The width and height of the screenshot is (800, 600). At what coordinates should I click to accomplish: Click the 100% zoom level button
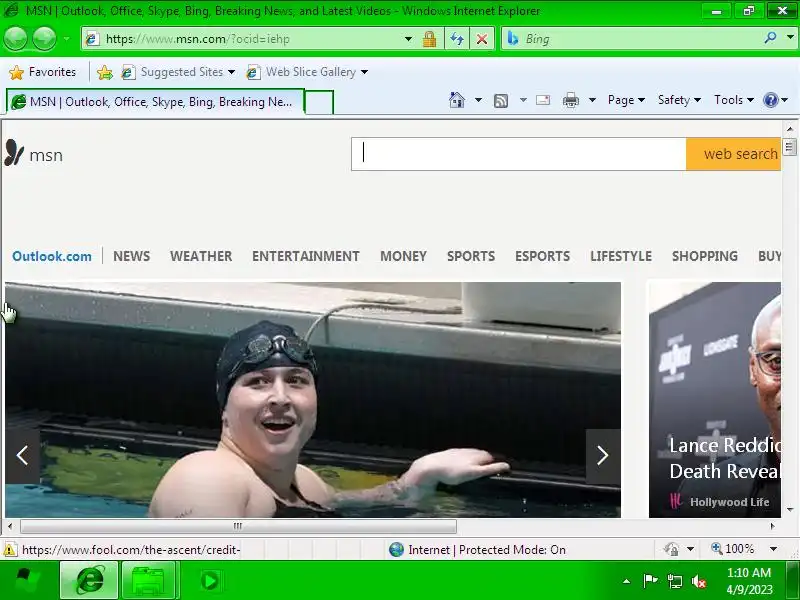733,549
